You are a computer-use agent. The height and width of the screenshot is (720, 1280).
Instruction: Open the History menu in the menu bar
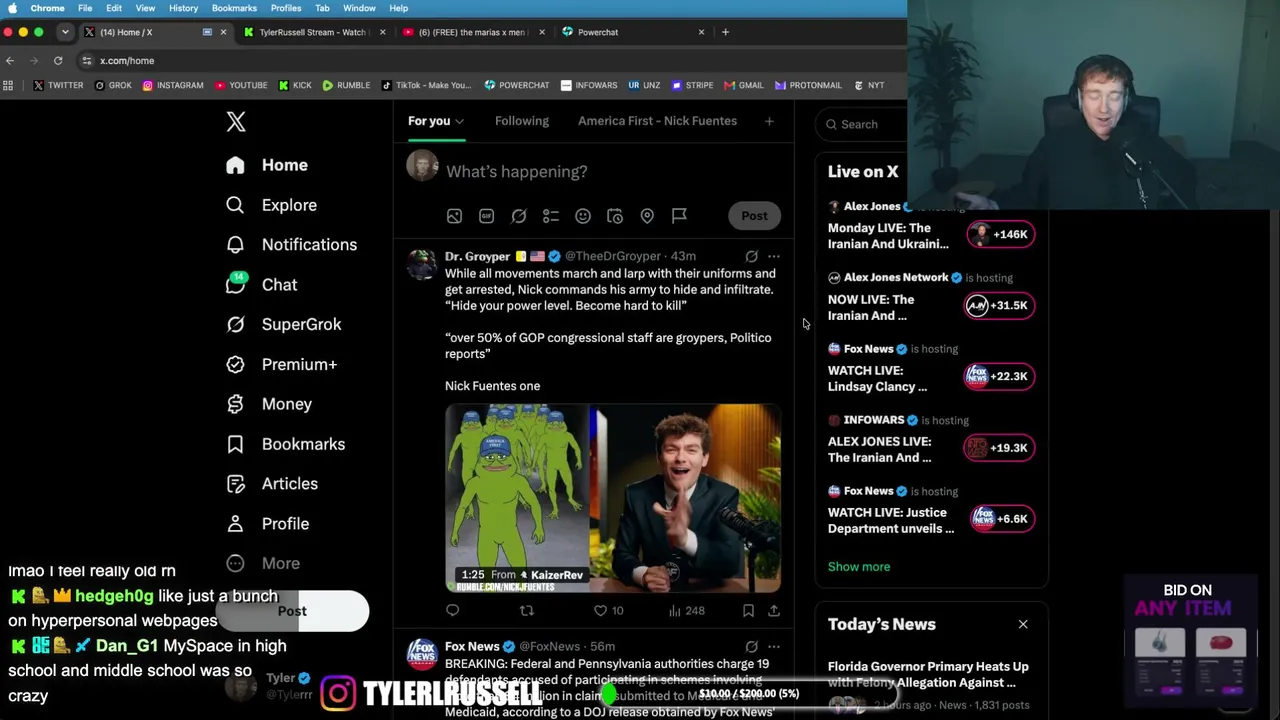(183, 8)
